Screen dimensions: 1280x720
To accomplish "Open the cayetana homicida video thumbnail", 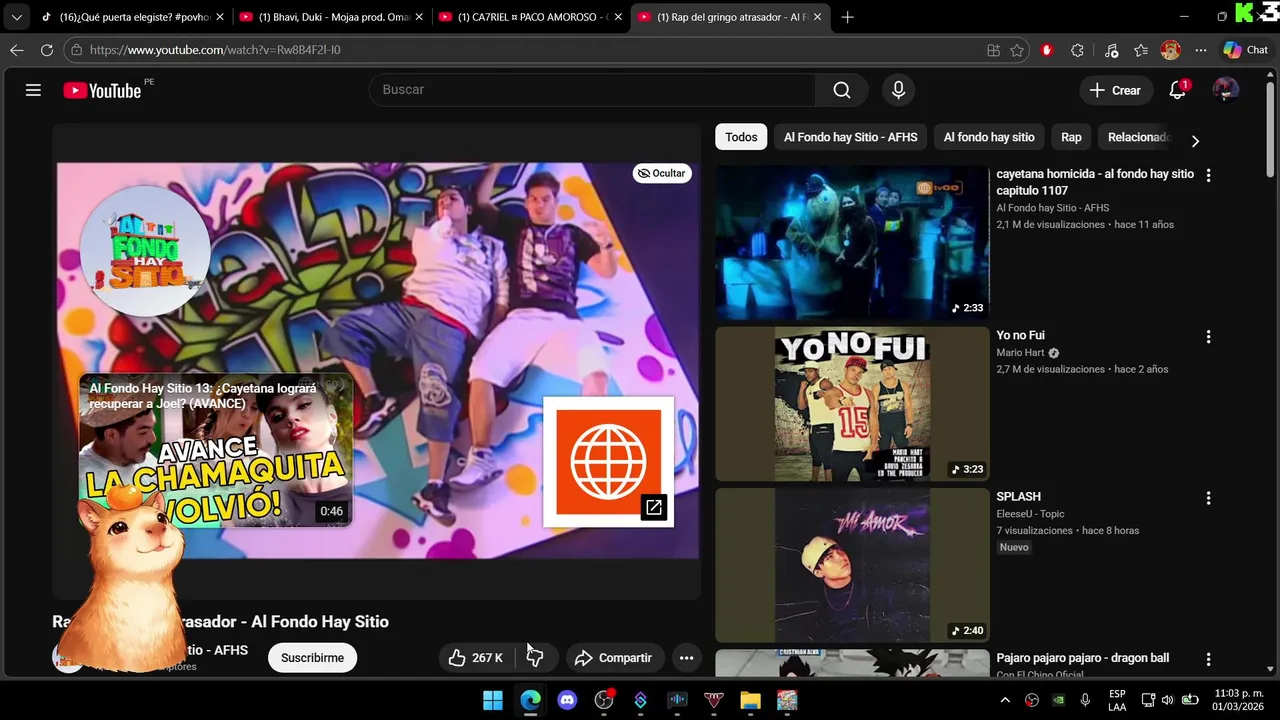I will coord(852,242).
